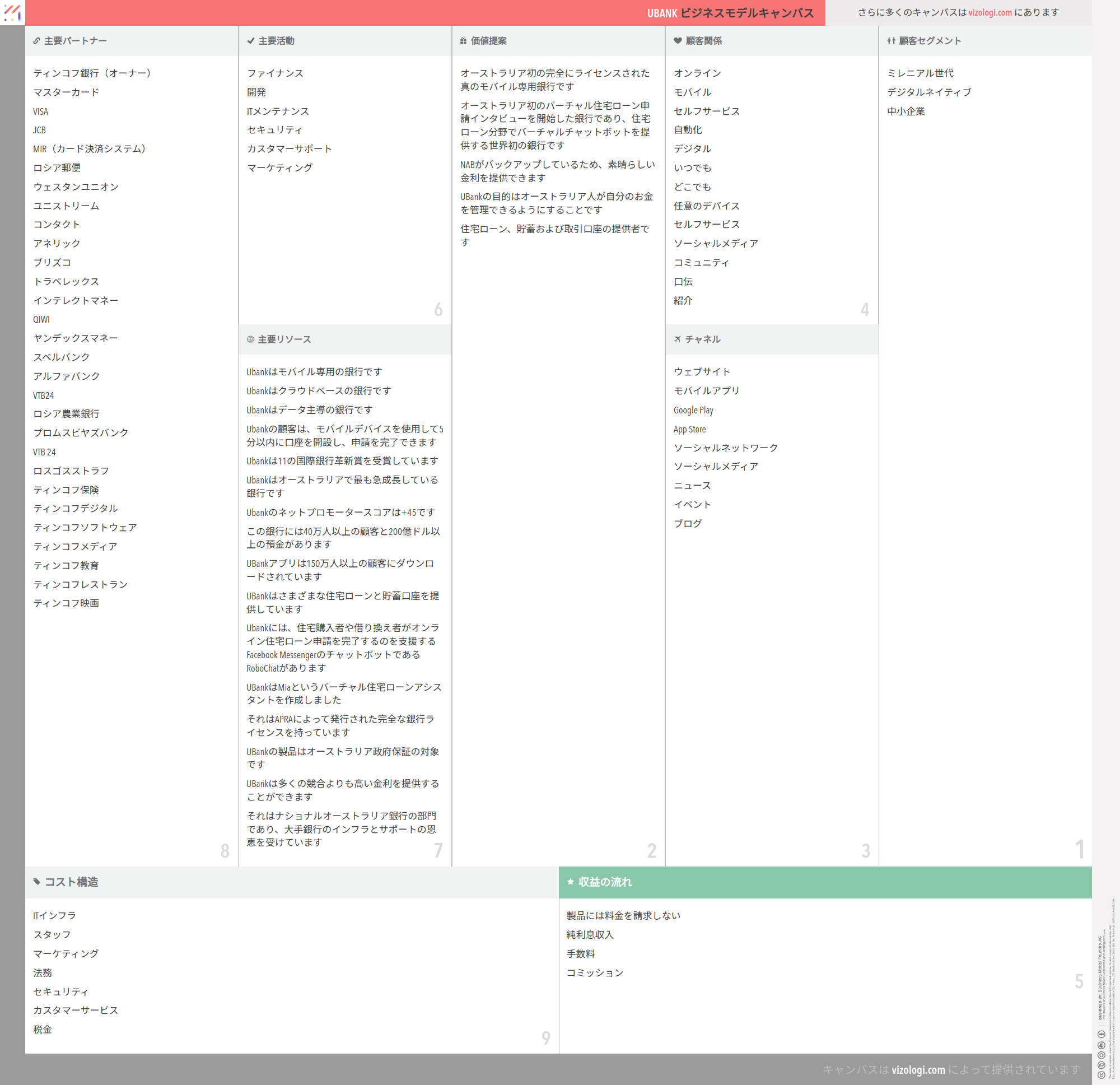This screenshot has height=1085, width=1120.
Task: Click the globe icon beside 主要リソース
Action: (250, 339)
